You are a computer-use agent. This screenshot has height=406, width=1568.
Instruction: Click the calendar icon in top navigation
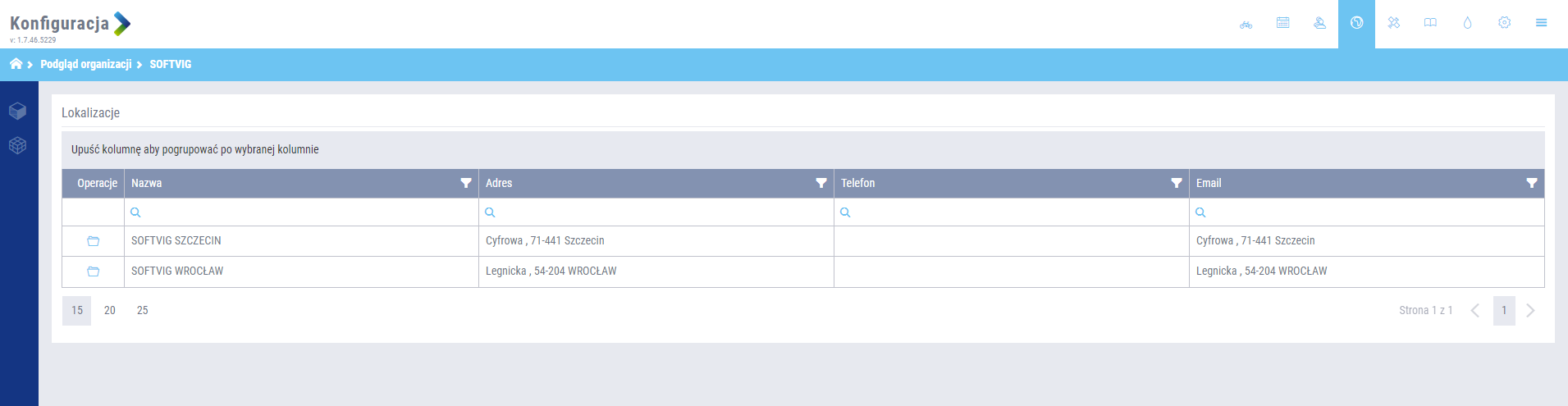click(x=1282, y=23)
